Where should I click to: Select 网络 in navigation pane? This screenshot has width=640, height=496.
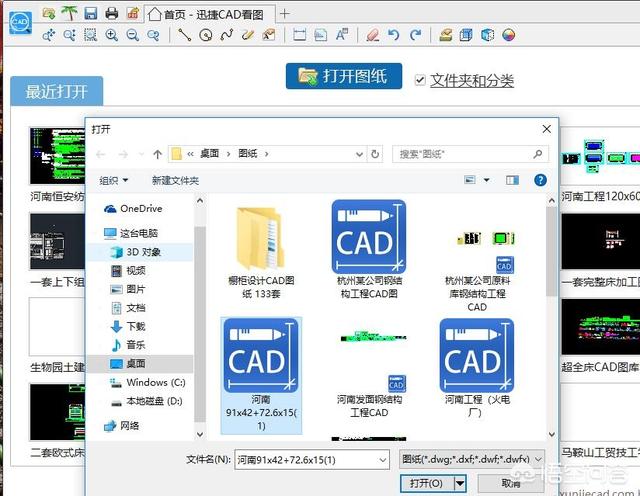coord(129,426)
